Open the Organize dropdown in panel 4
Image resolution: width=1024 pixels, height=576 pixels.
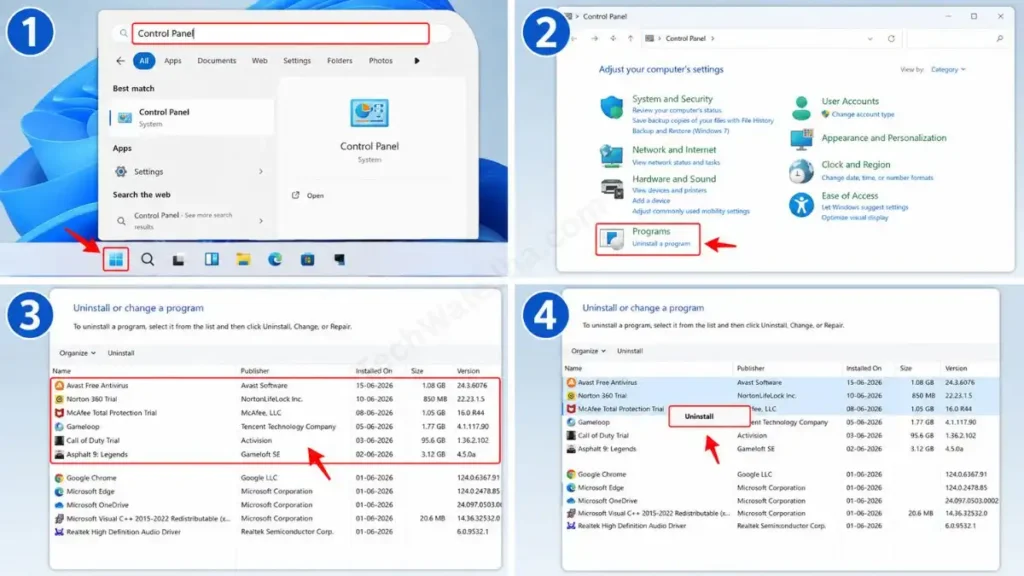point(588,351)
